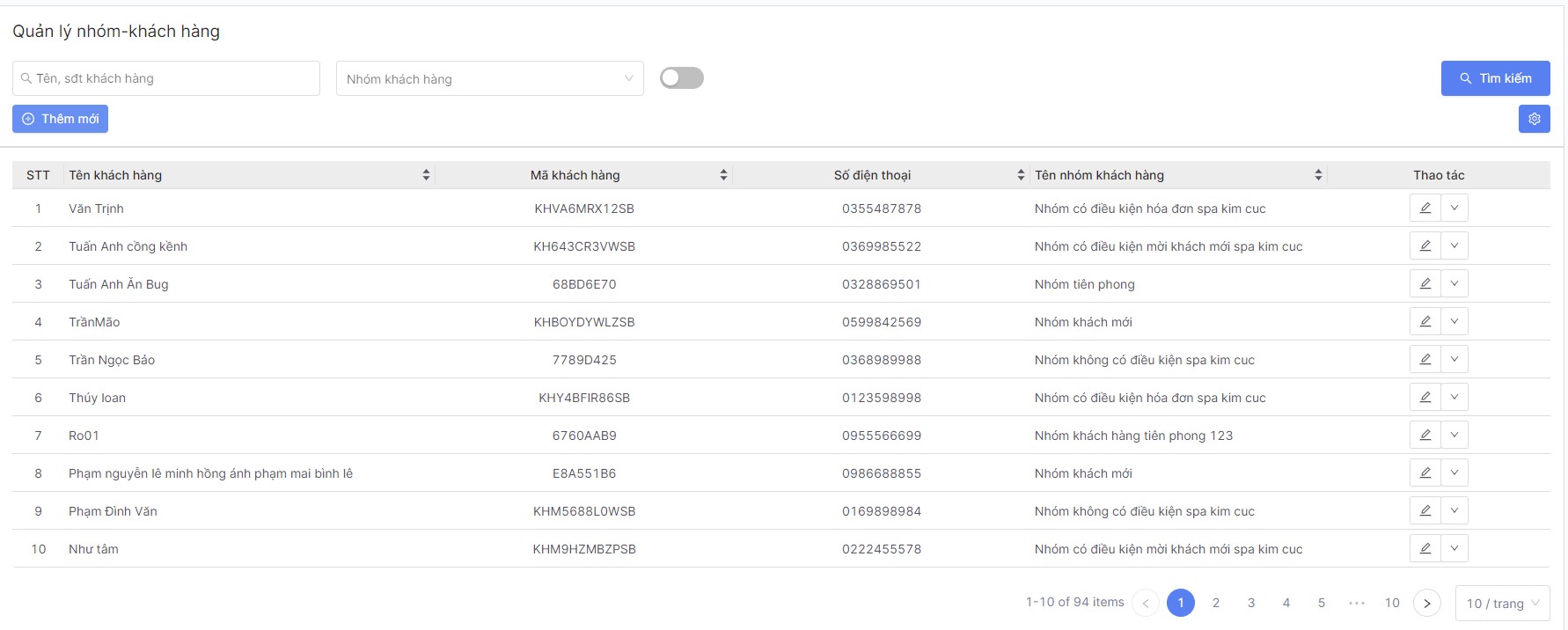Screen dimensions: 1568x630
Task: Click the edit icon for Như tâm
Action: (x=1425, y=549)
